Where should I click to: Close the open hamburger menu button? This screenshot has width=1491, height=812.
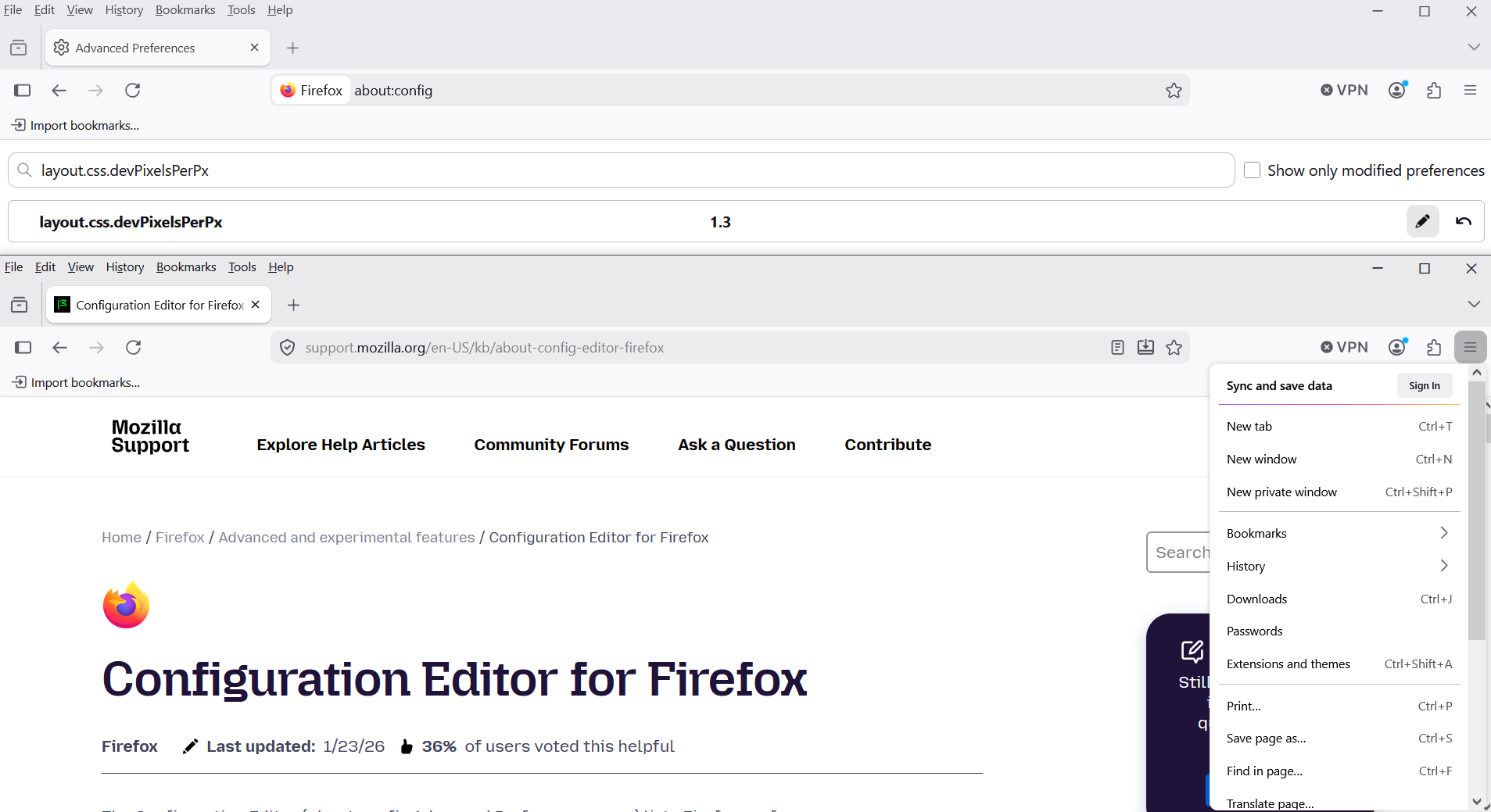click(1470, 348)
